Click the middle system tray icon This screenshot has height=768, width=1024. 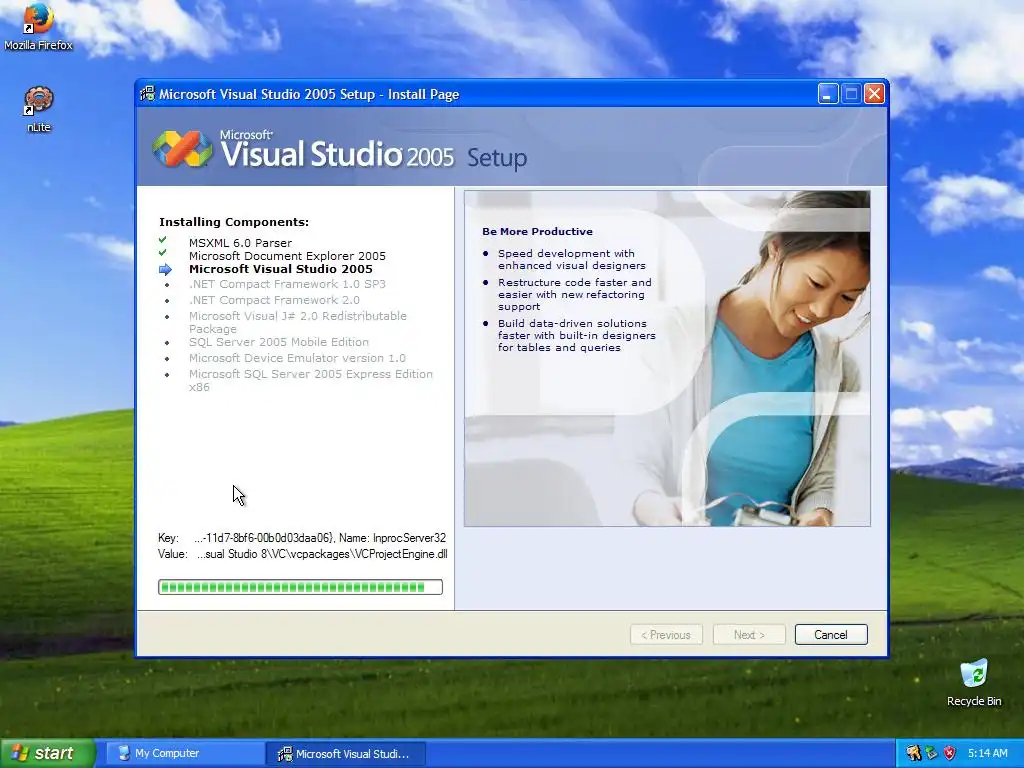[x=931, y=753]
